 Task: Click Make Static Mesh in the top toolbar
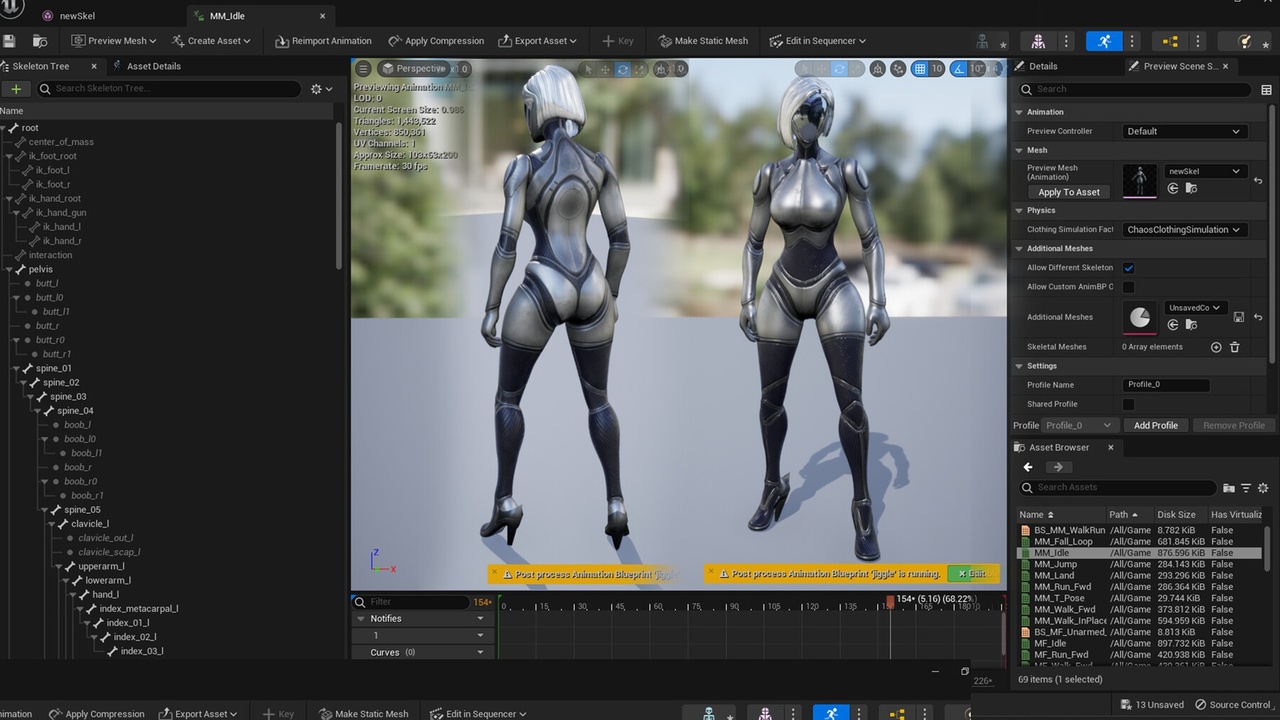coord(703,41)
